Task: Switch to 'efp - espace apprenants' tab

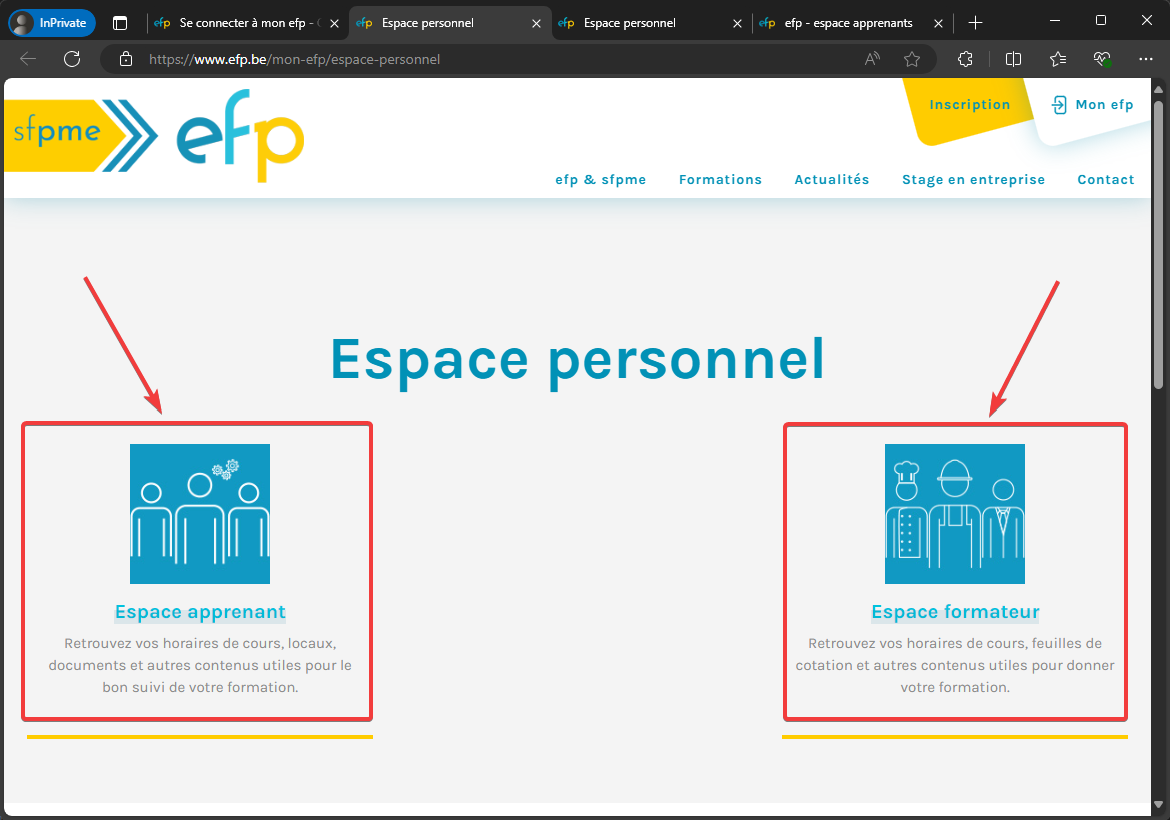Action: (x=842, y=23)
